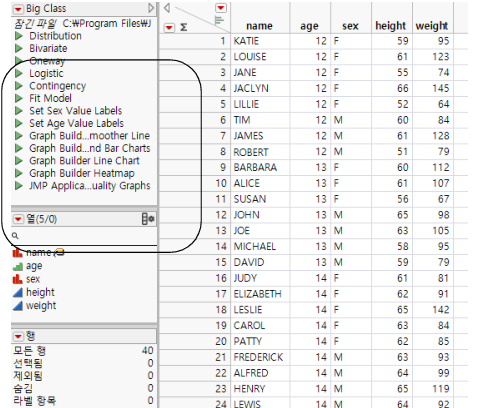Screen dimensions: 496x408
Task: Click the 모든 행 row count 40
Action: pyautogui.click(x=148, y=351)
